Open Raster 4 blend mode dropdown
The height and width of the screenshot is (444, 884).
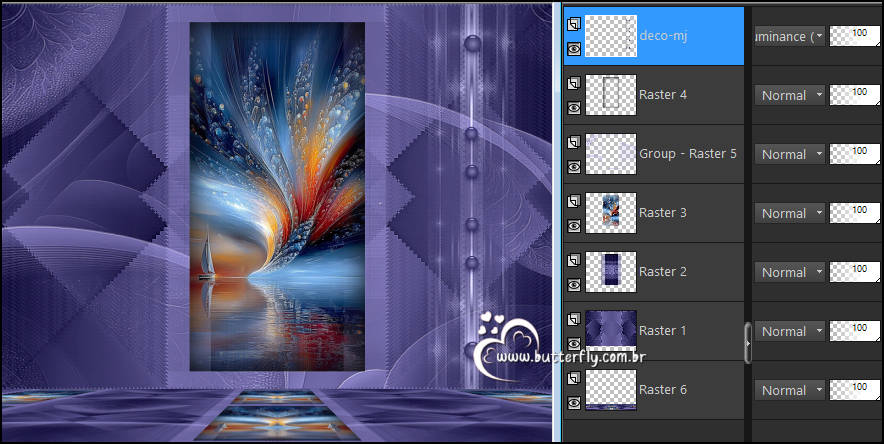tap(789, 95)
